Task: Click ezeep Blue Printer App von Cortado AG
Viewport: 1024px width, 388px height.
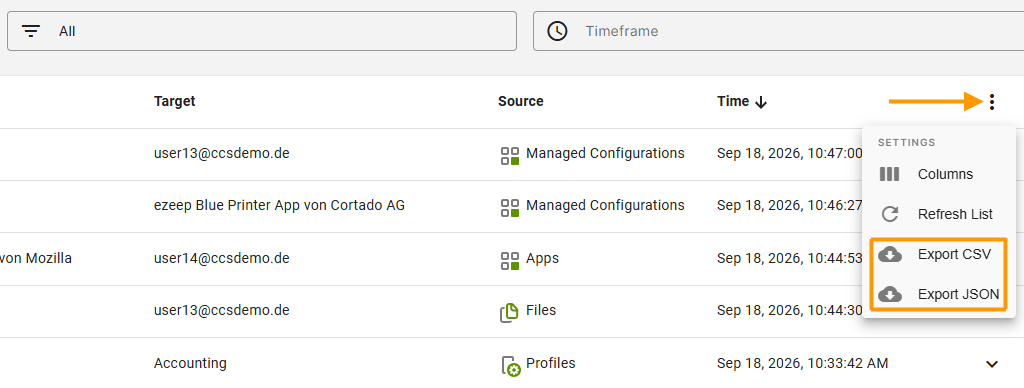Action: 280,206
